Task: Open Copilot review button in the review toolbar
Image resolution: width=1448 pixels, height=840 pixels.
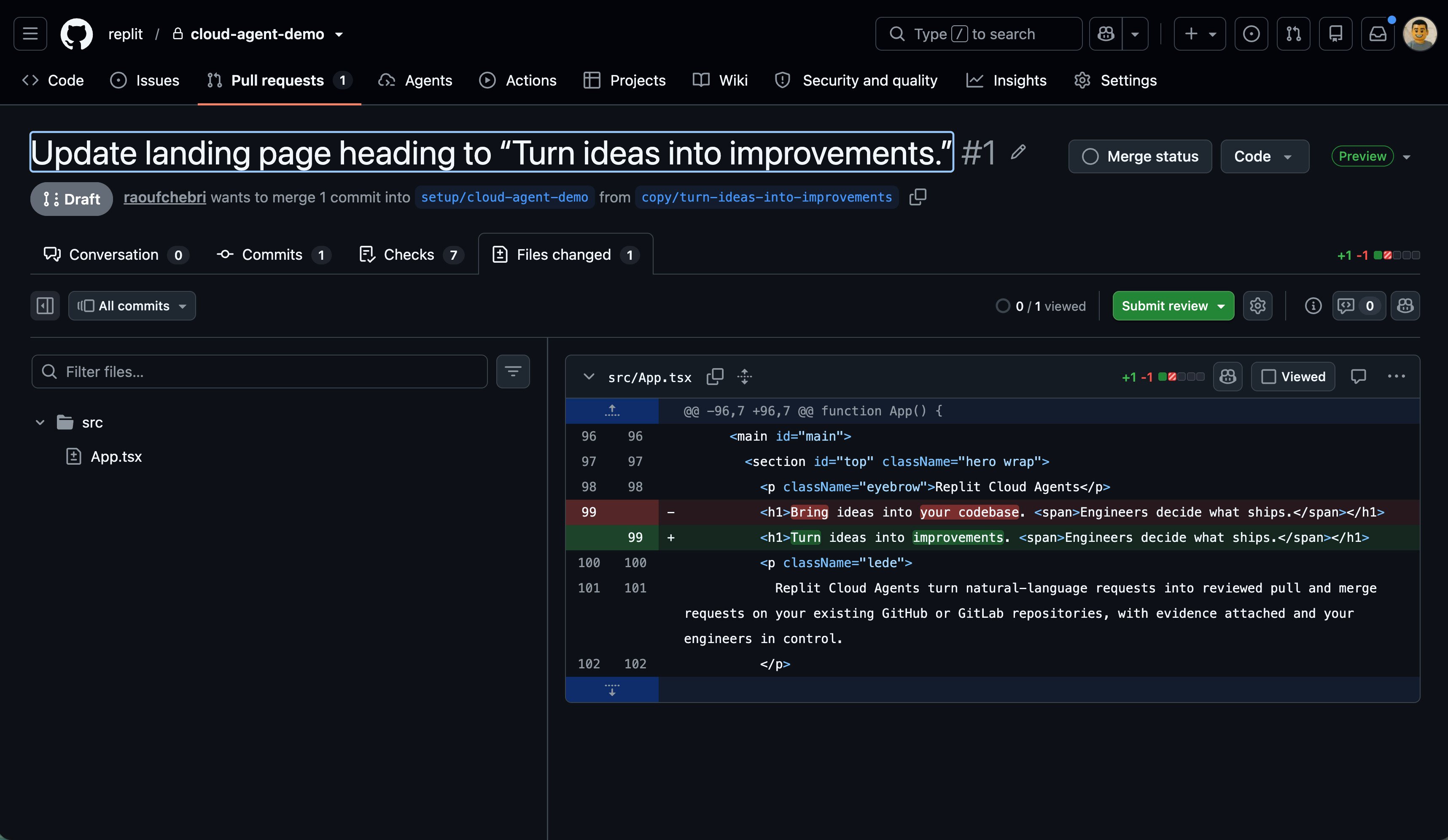Action: point(1405,306)
